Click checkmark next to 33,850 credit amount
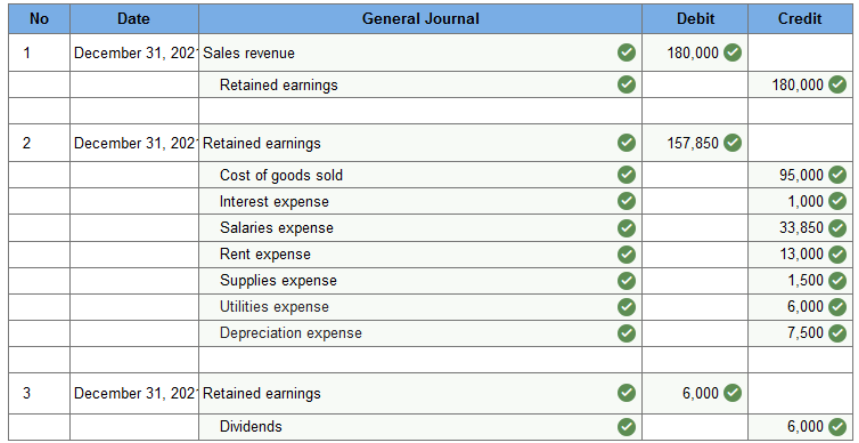Image resolution: width=859 pixels, height=443 pixels. point(837,228)
